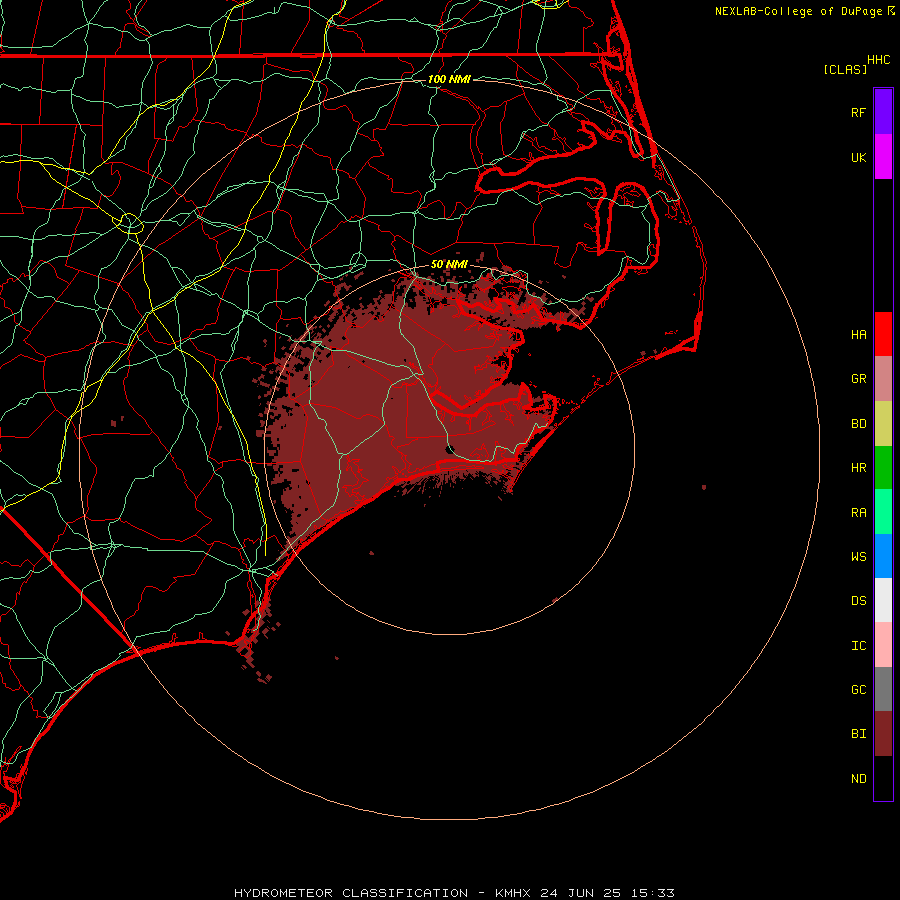900x900 pixels.
Task: Click the IC light pink legend swatch
Action: pyautogui.click(x=883, y=645)
